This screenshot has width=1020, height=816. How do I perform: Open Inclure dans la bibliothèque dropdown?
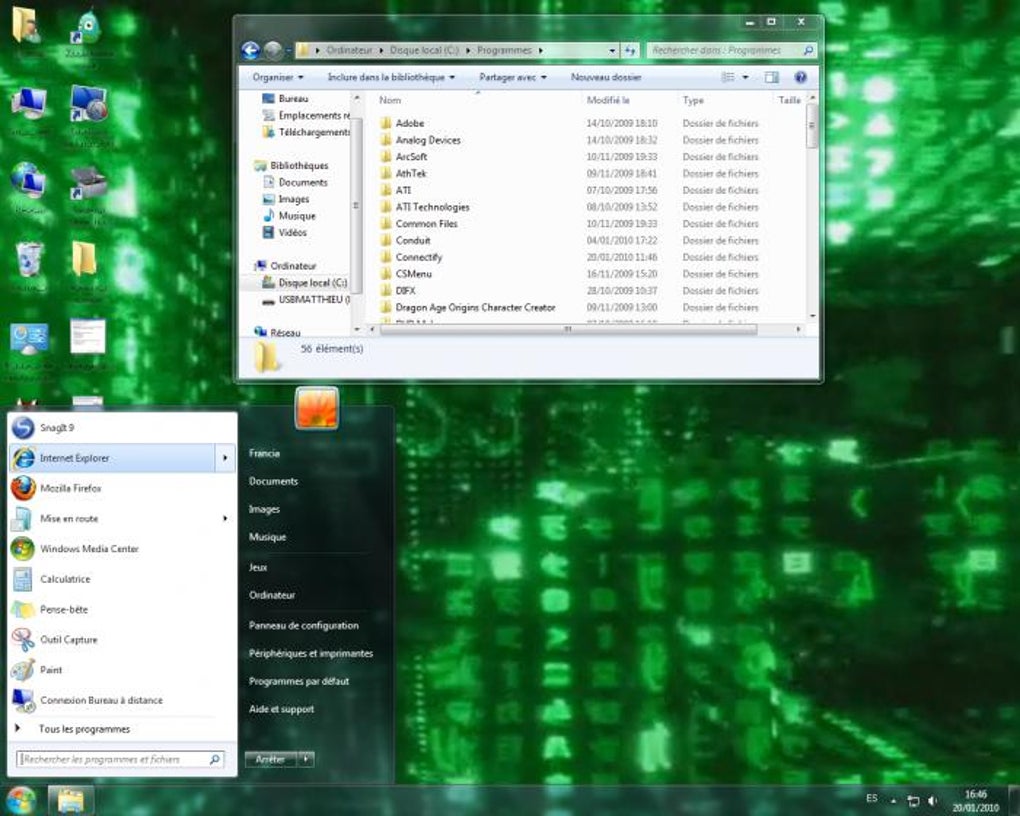391,77
